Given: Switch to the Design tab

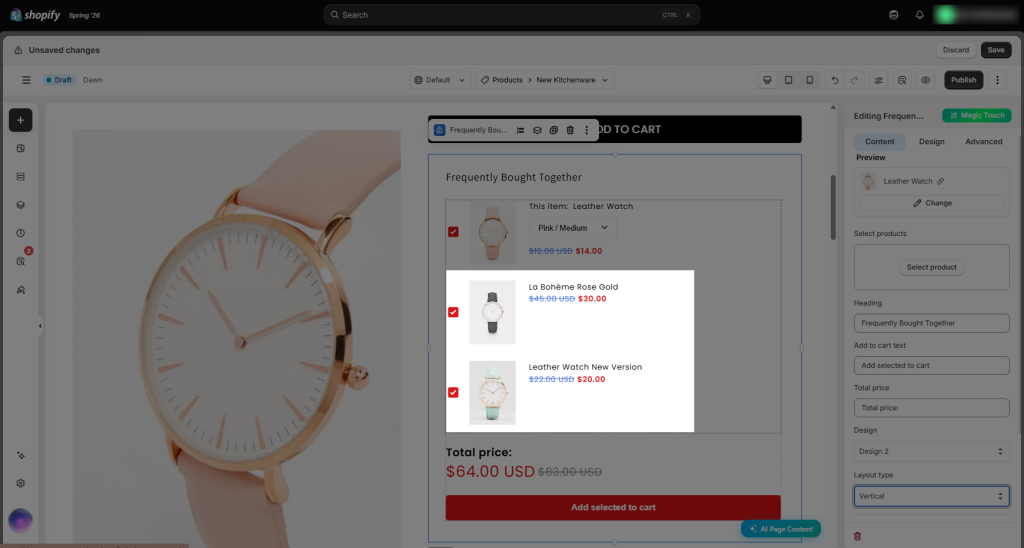Looking at the screenshot, I should click(931, 142).
